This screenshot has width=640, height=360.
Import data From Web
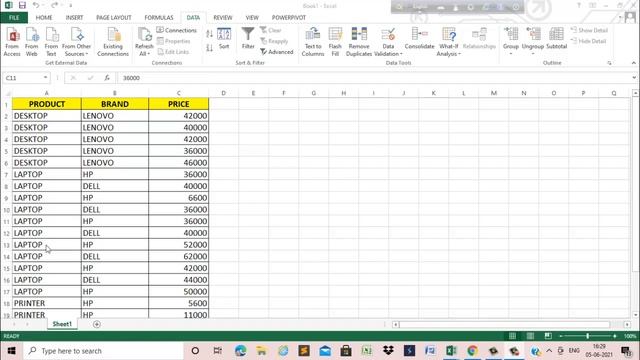click(32, 42)
